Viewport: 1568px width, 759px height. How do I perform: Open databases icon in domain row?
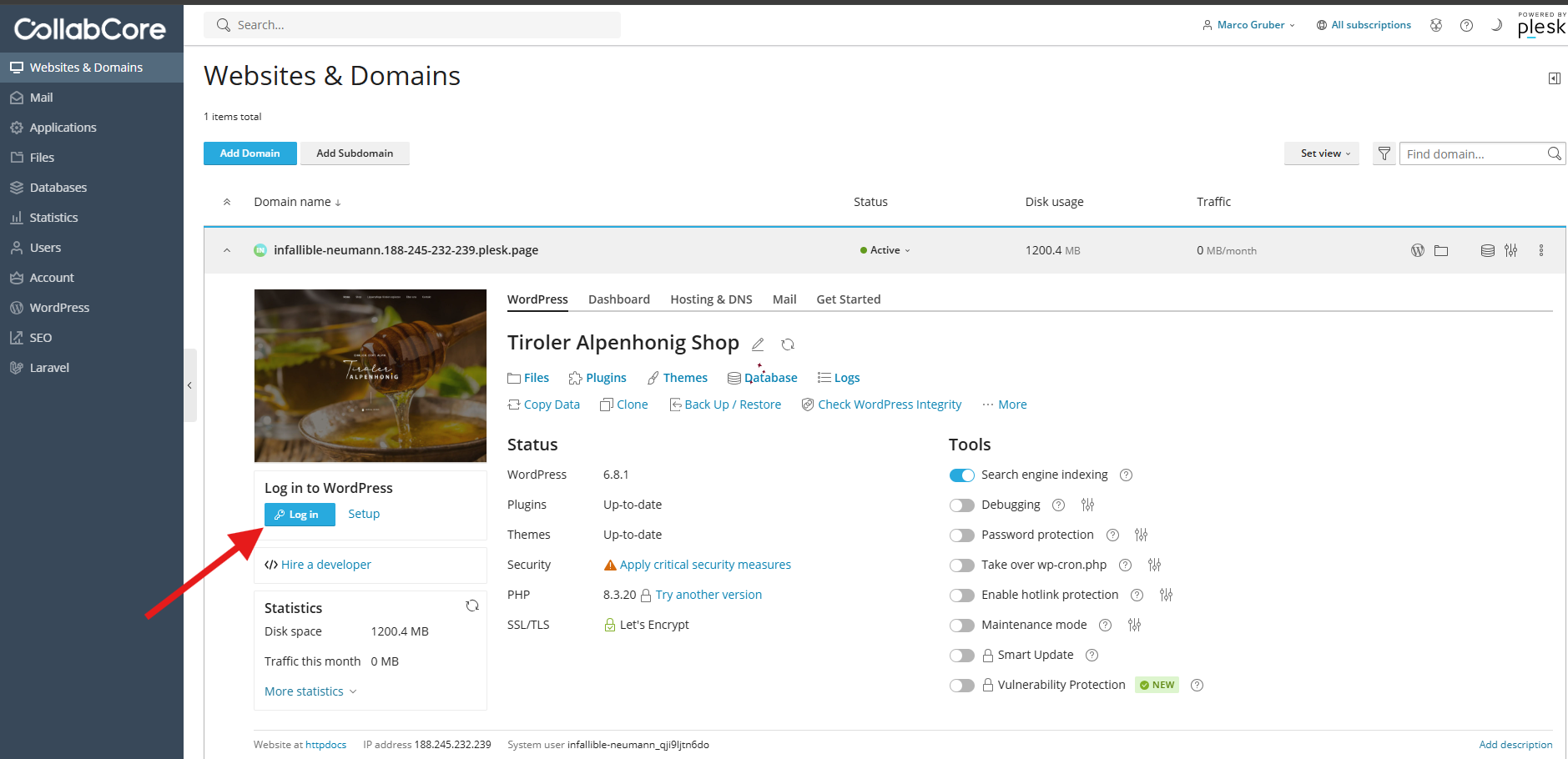coord(1487,250)
